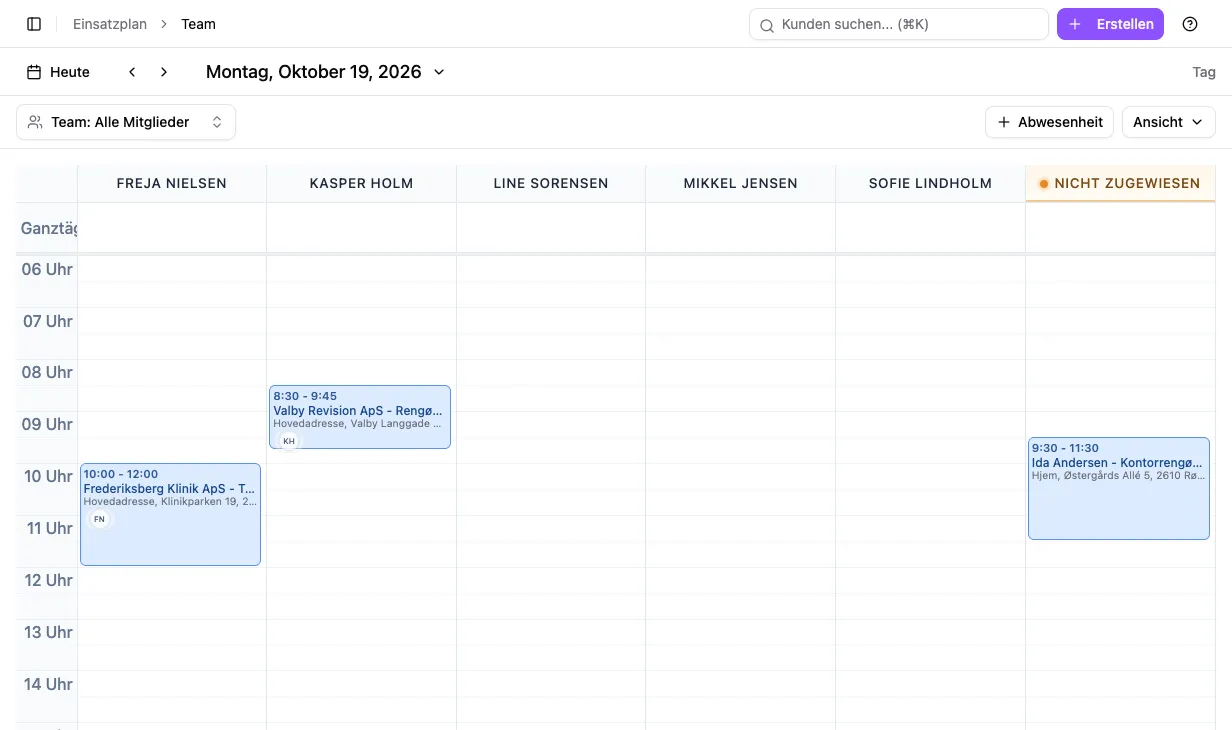This screenshot has width=1232, height=730.
Task: Select the Line Sorensen column header
Action: tap(551, 184)
